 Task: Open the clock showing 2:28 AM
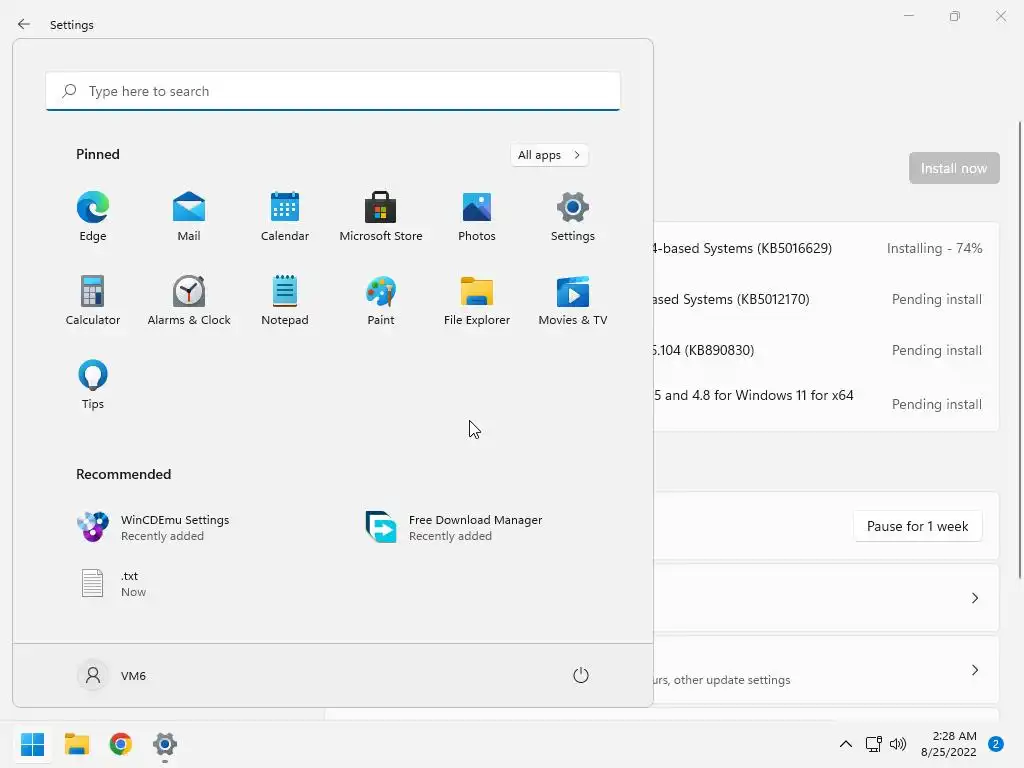[948, 744]
